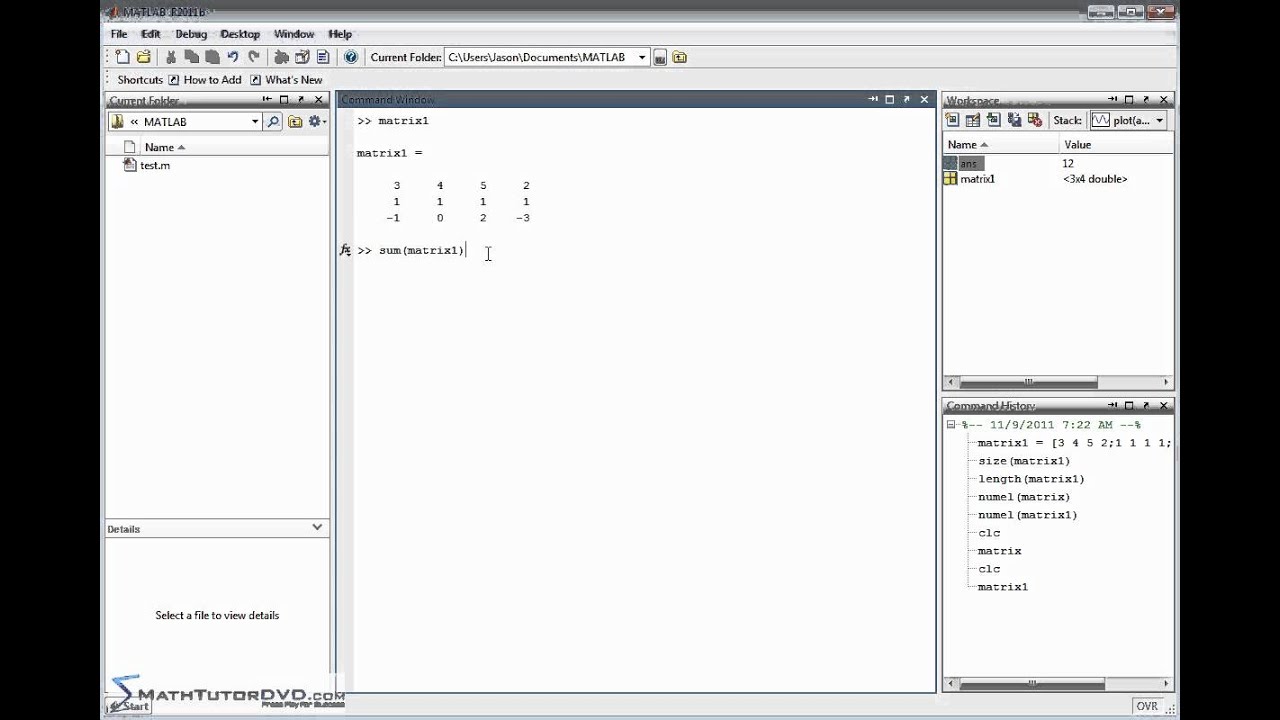
Task: Open the Current Folder gear actions menu
Action: pos(317,122)
